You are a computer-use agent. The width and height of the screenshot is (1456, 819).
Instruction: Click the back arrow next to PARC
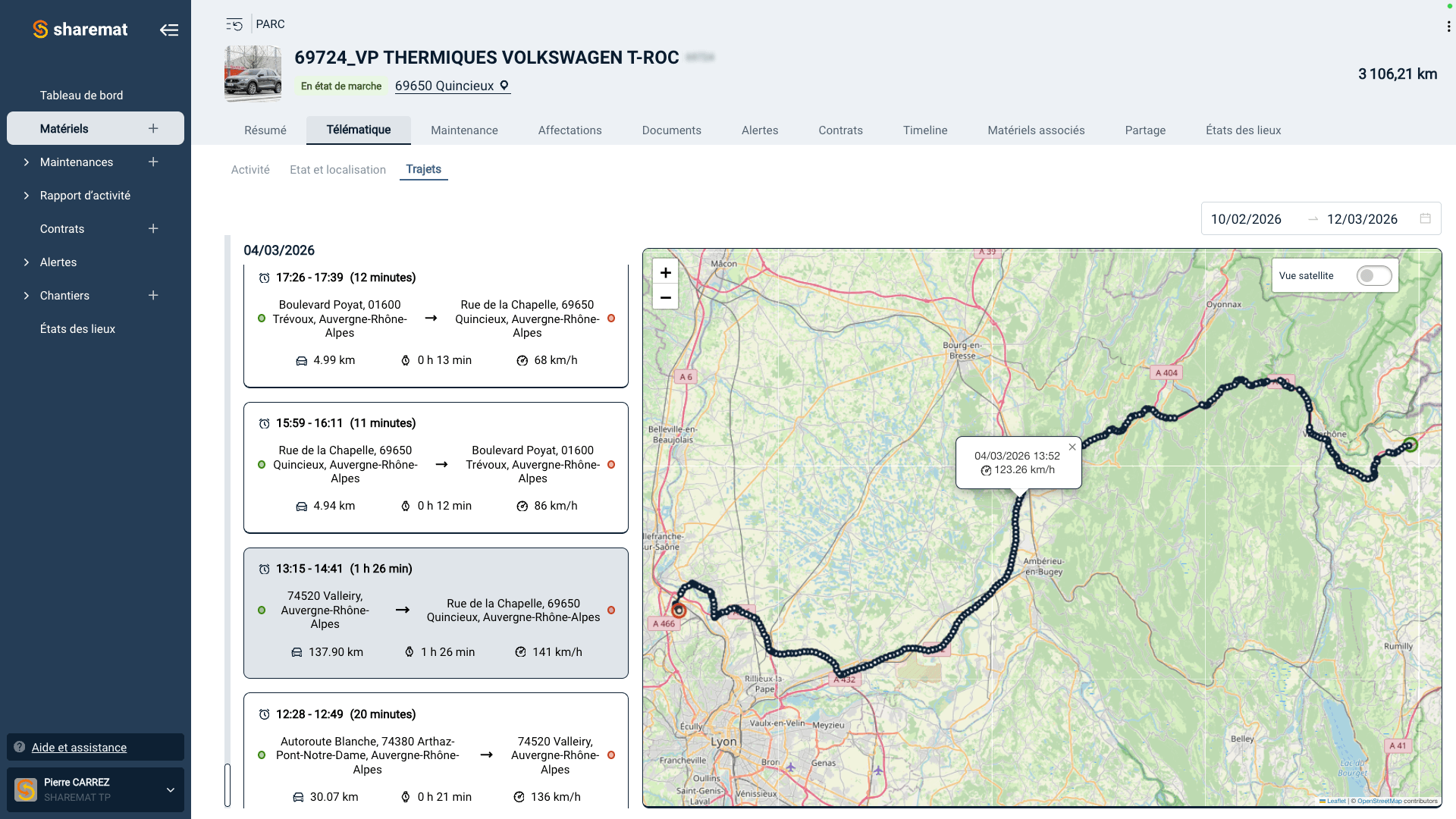coord(233,24)
